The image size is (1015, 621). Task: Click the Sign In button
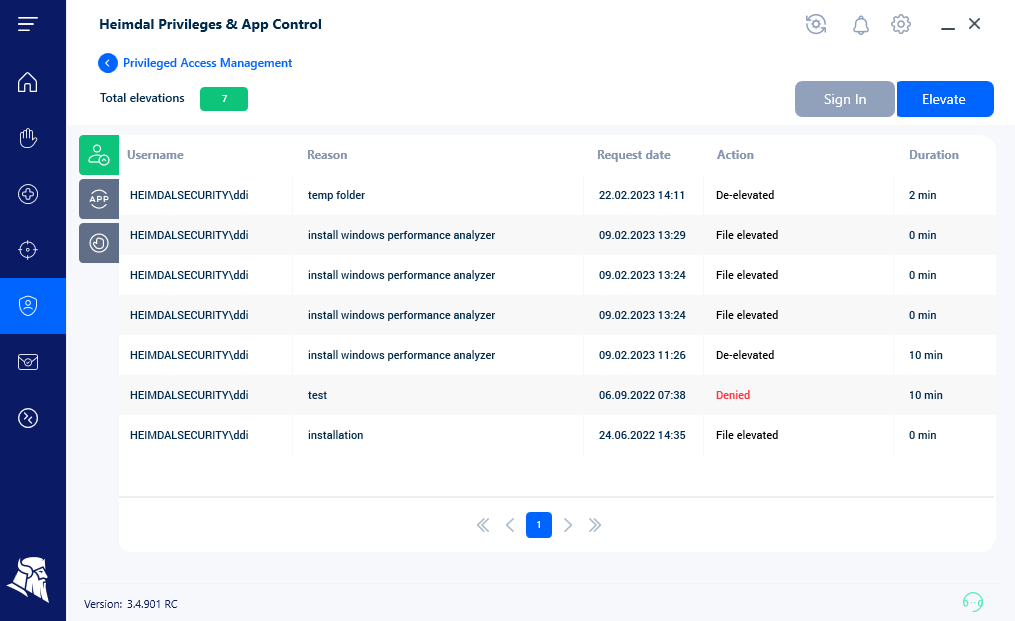845,99
